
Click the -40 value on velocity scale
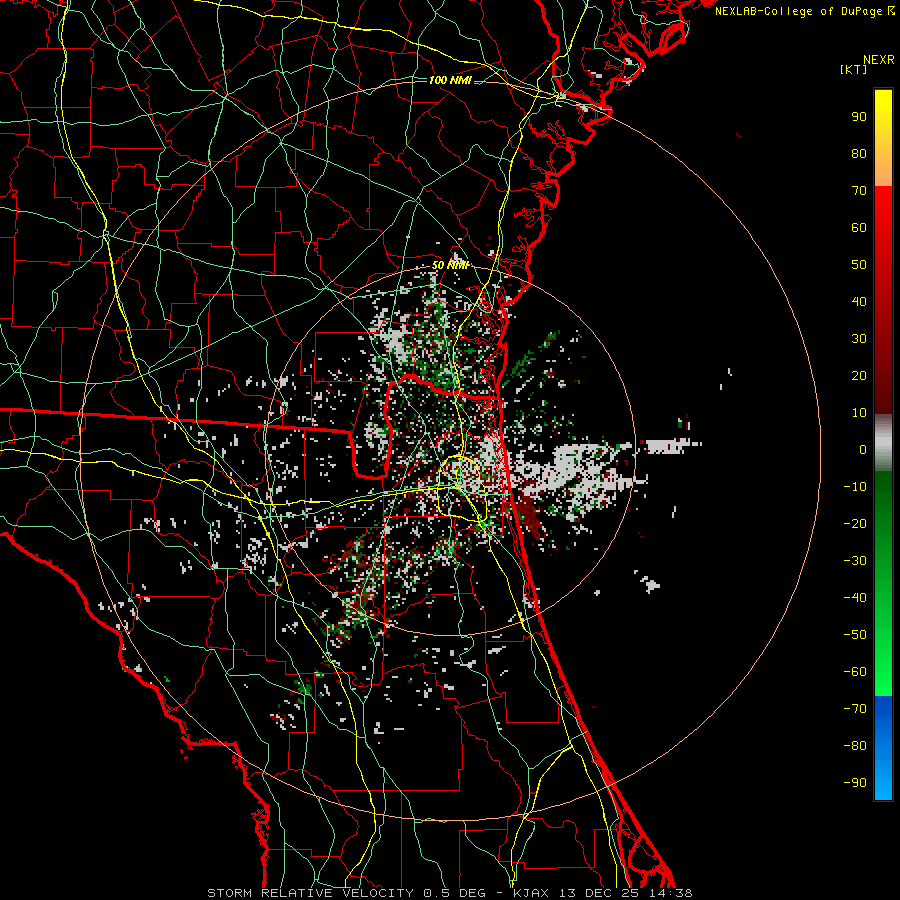click(855, 598)
